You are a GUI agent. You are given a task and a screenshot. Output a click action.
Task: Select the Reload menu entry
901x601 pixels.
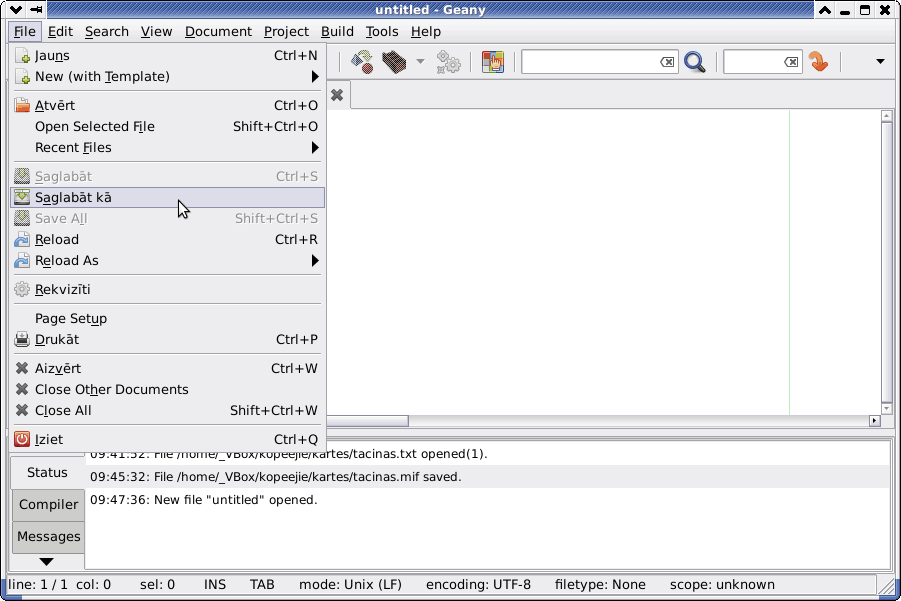point(168,240)
